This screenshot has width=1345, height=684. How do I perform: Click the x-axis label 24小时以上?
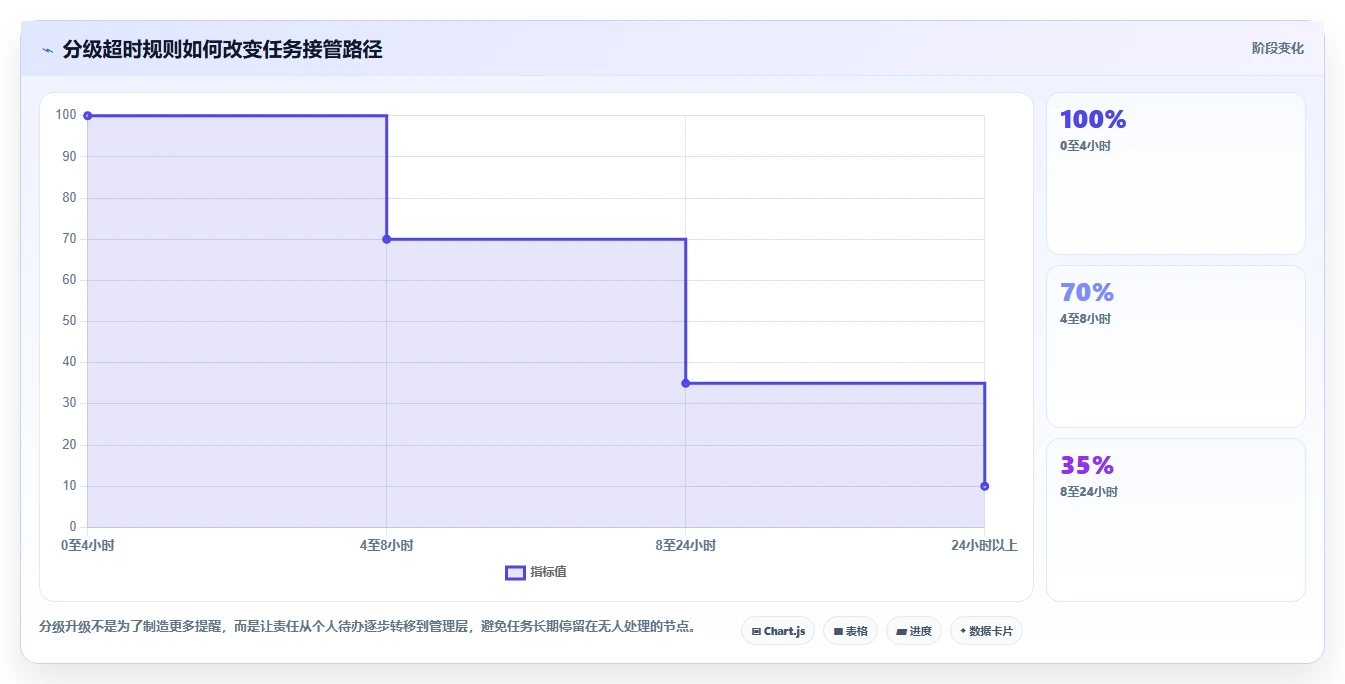pyautogui.click(x=984, y=546)
